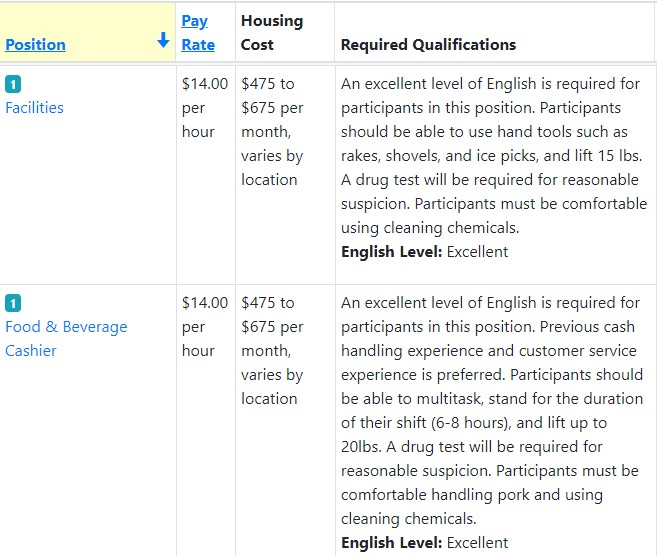Click the Housing Cost column header
Screen dimensions: 657x556
[x=272, y=33]
